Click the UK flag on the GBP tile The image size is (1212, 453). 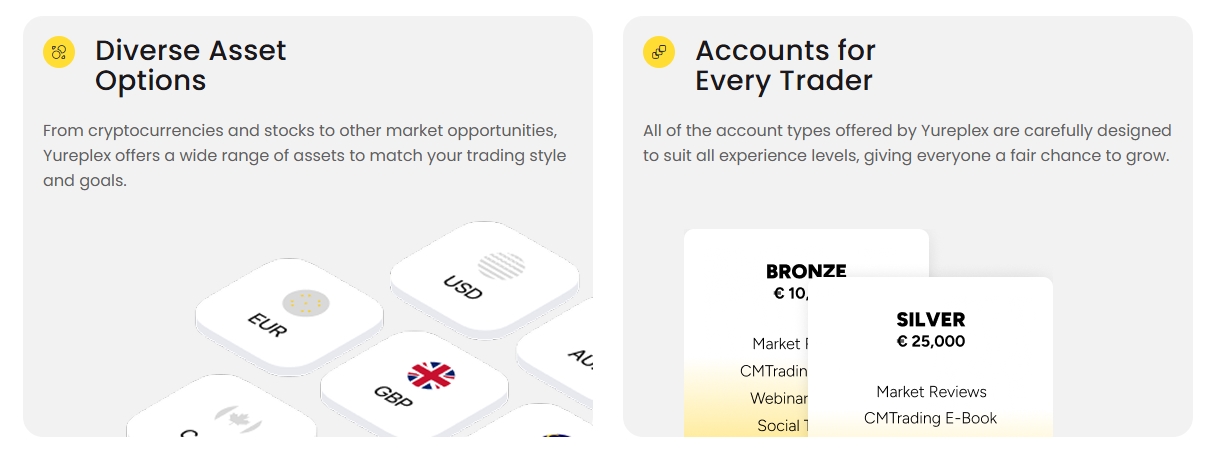(x=431, y=375)
